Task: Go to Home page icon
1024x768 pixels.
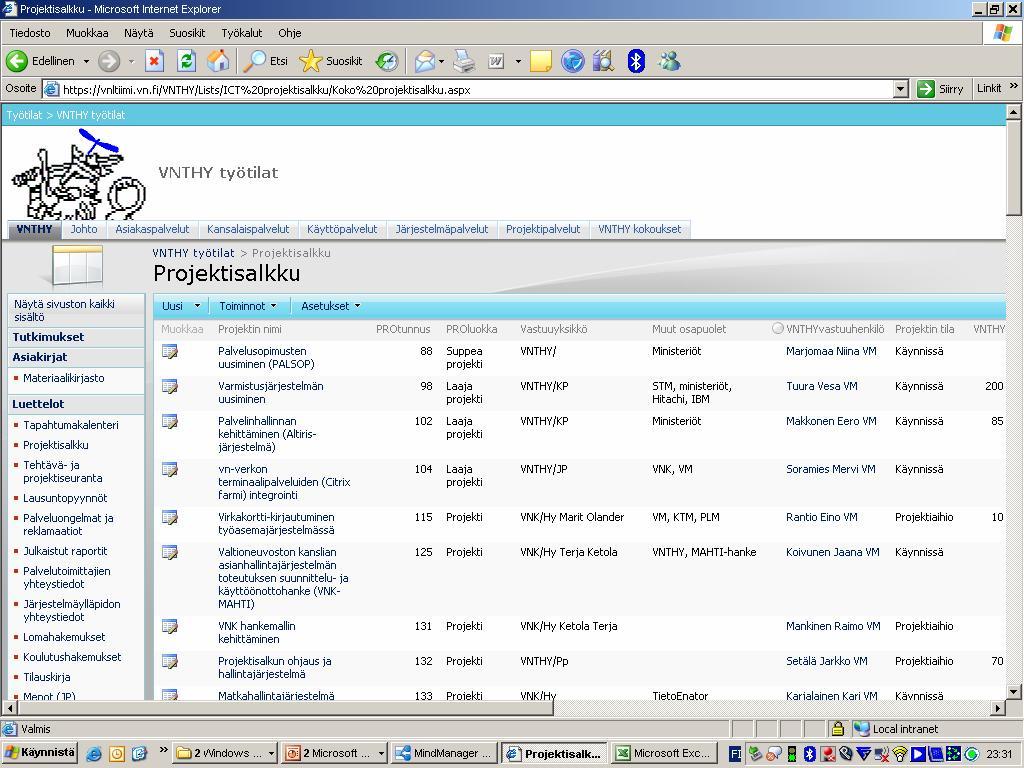Action: 218,61
